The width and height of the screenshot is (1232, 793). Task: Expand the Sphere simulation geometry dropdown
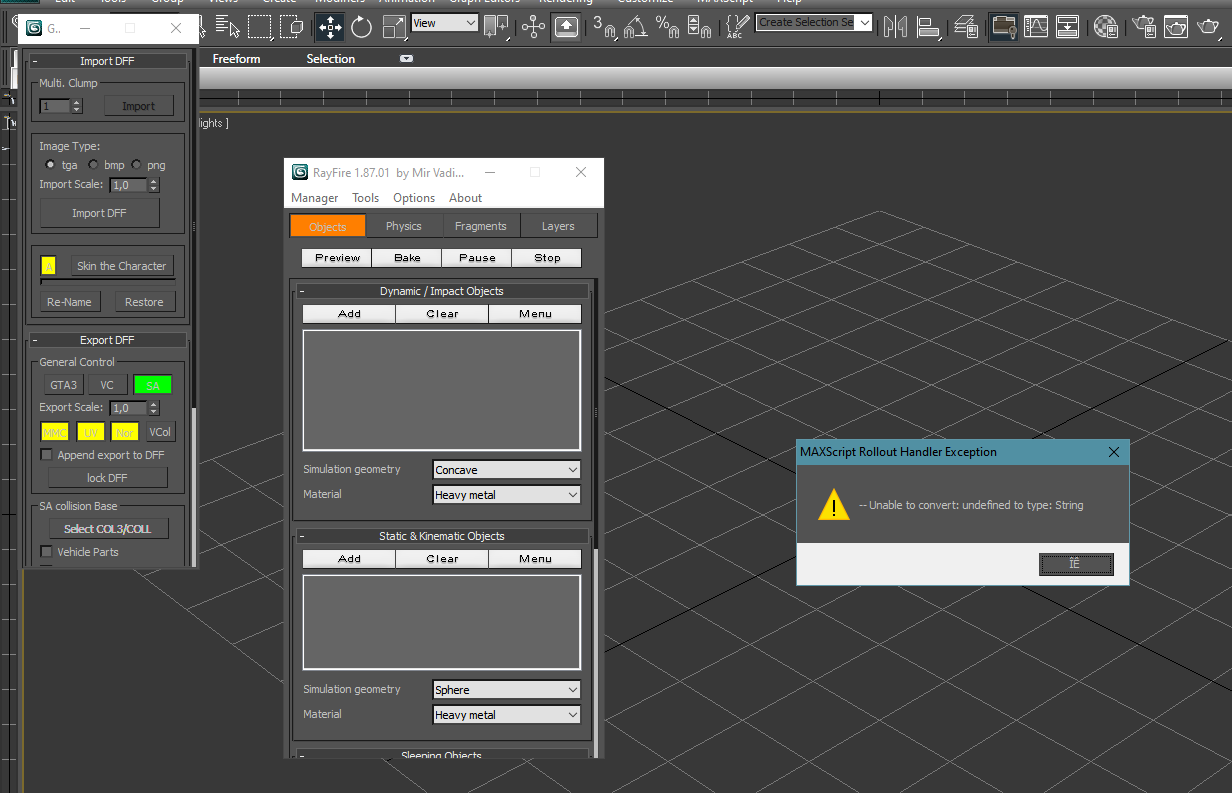click(x=507, y=690)
